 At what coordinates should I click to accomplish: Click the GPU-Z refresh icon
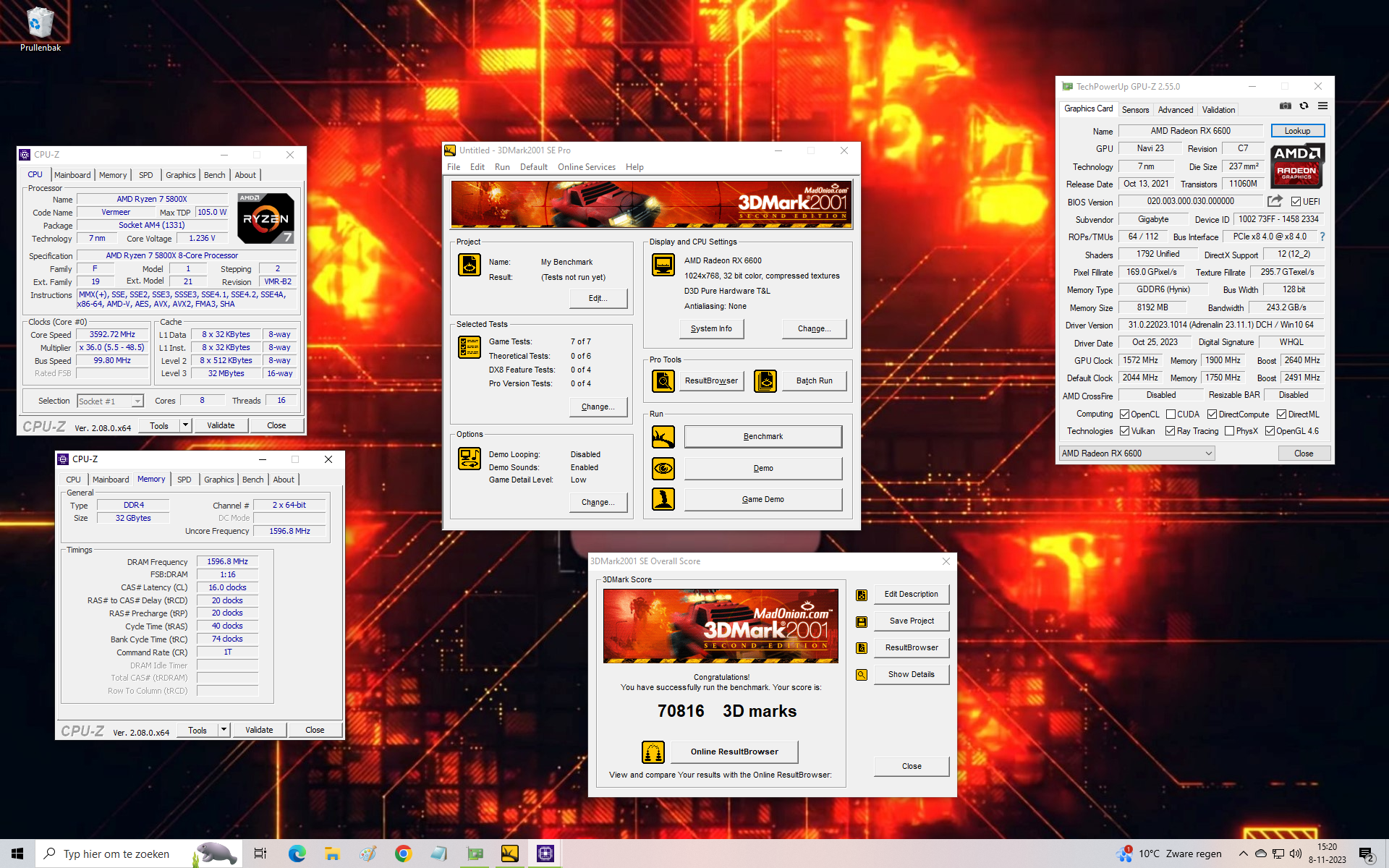tap(1304, 106)
